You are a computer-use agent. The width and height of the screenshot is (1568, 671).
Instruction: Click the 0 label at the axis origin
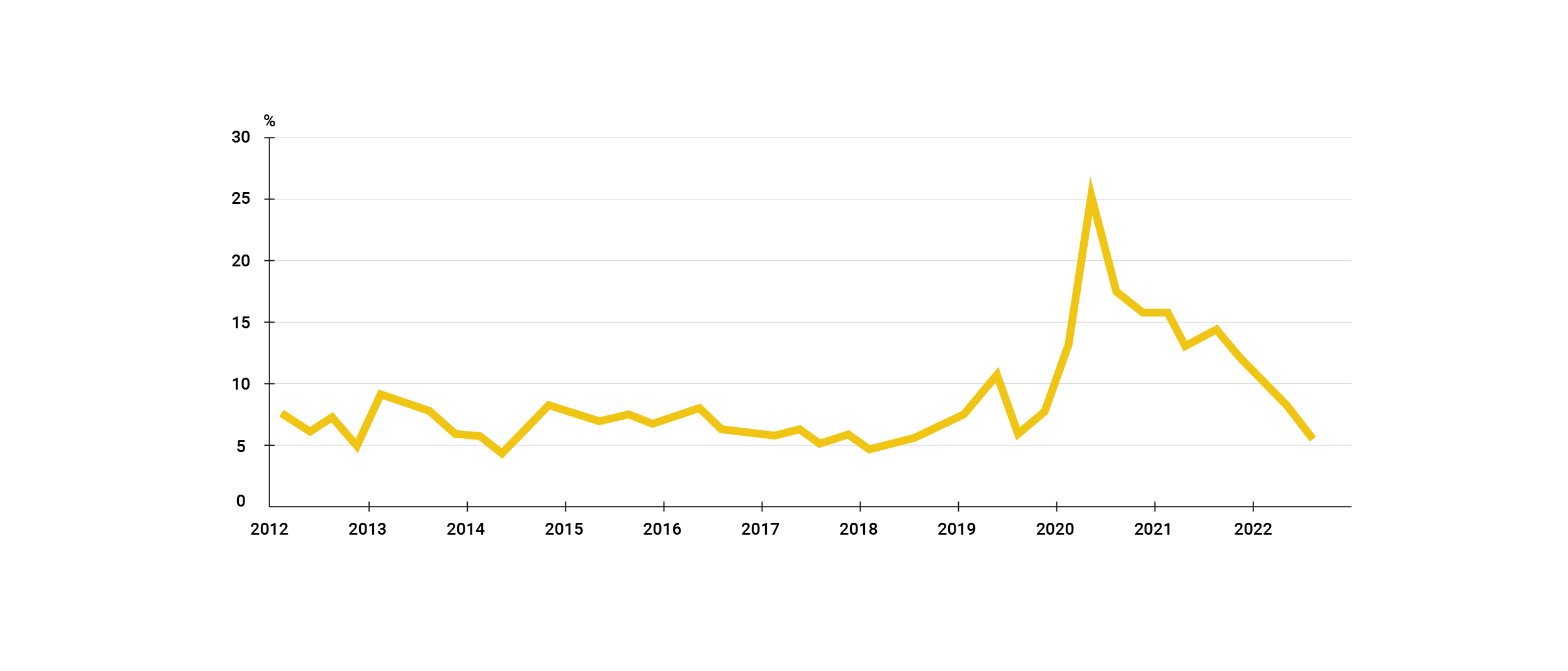click(241, 502)
